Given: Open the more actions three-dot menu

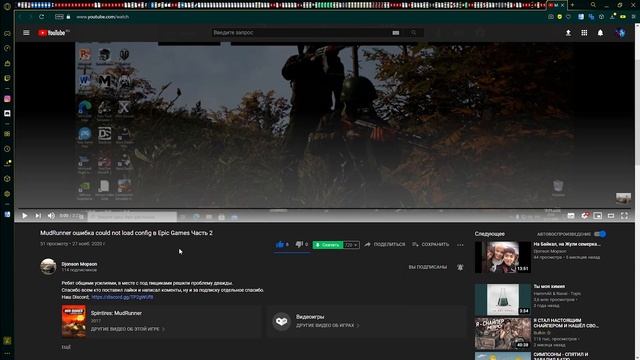Looking at the screenshot, I should point(460,245).
